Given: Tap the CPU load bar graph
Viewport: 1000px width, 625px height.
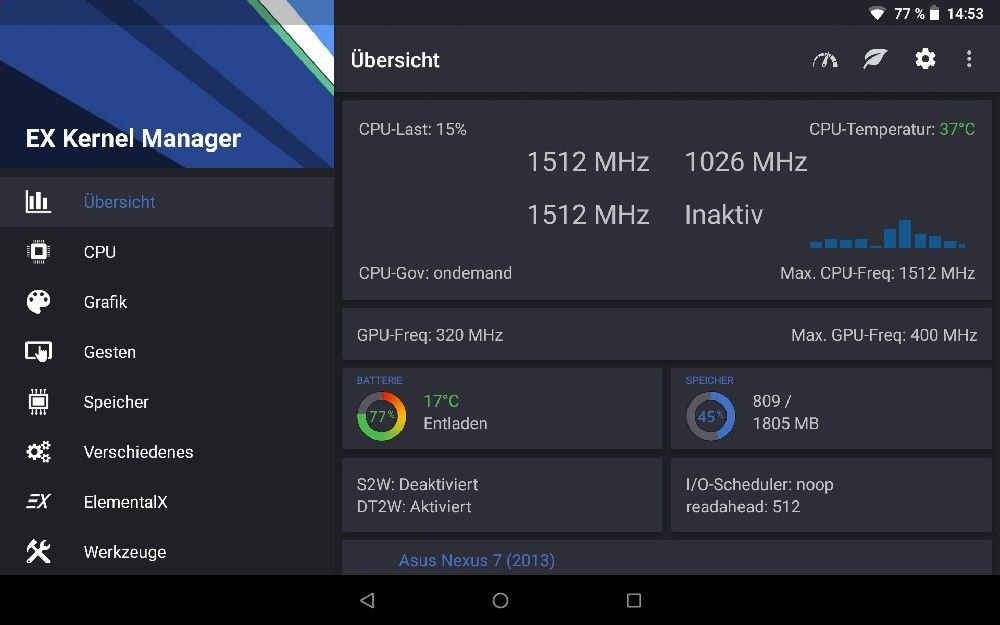Looking at the screenshot, I should (887, 234).
